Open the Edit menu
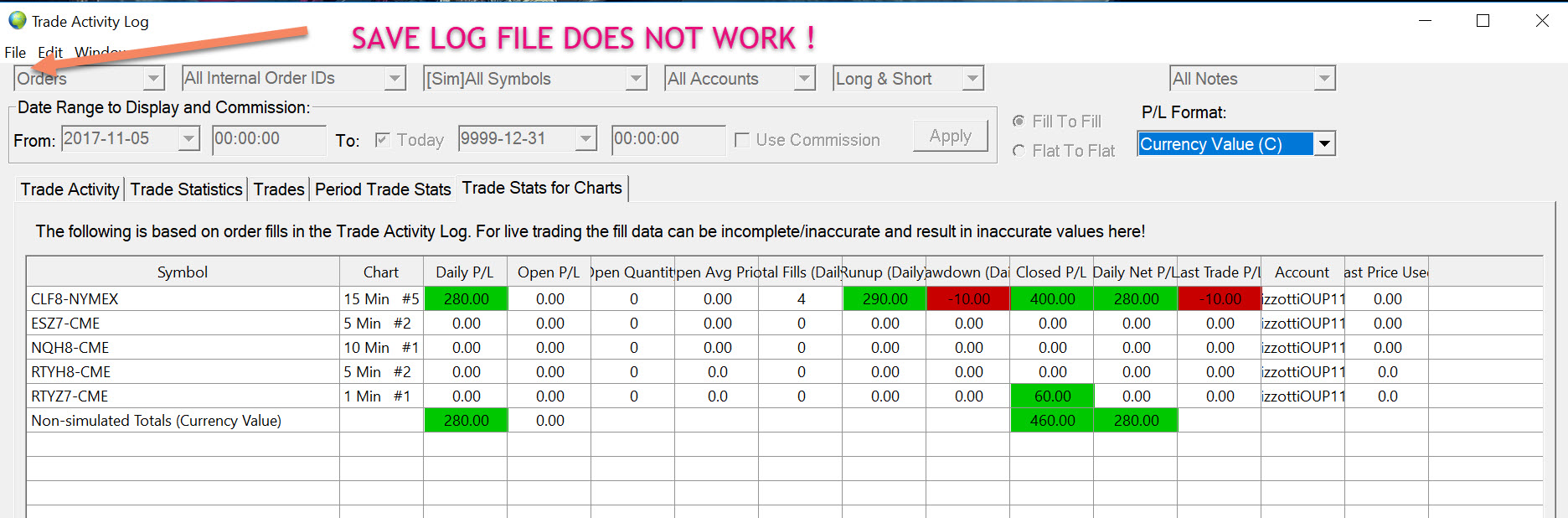Image resolution: width=1568 pixels, height=518 pixels. click(50, 53)
